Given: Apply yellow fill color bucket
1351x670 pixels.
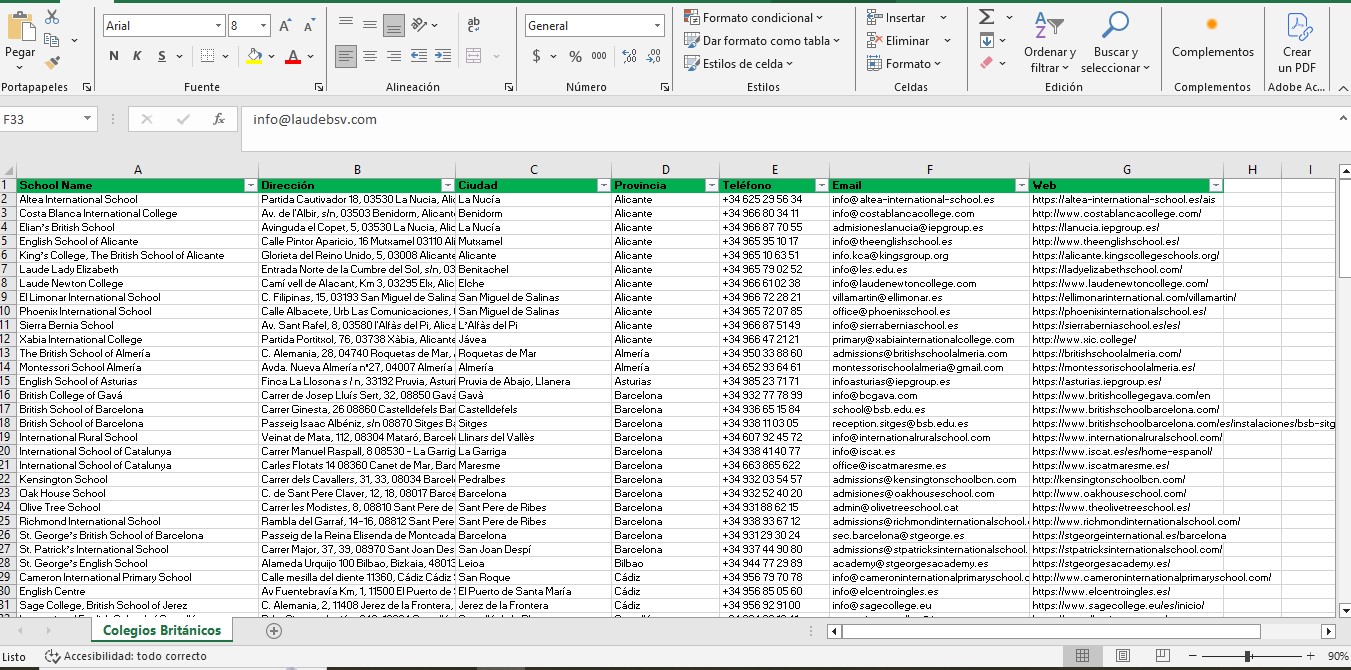Looking at the screenshot, I should pyautogui.click(x=254, y=56).
